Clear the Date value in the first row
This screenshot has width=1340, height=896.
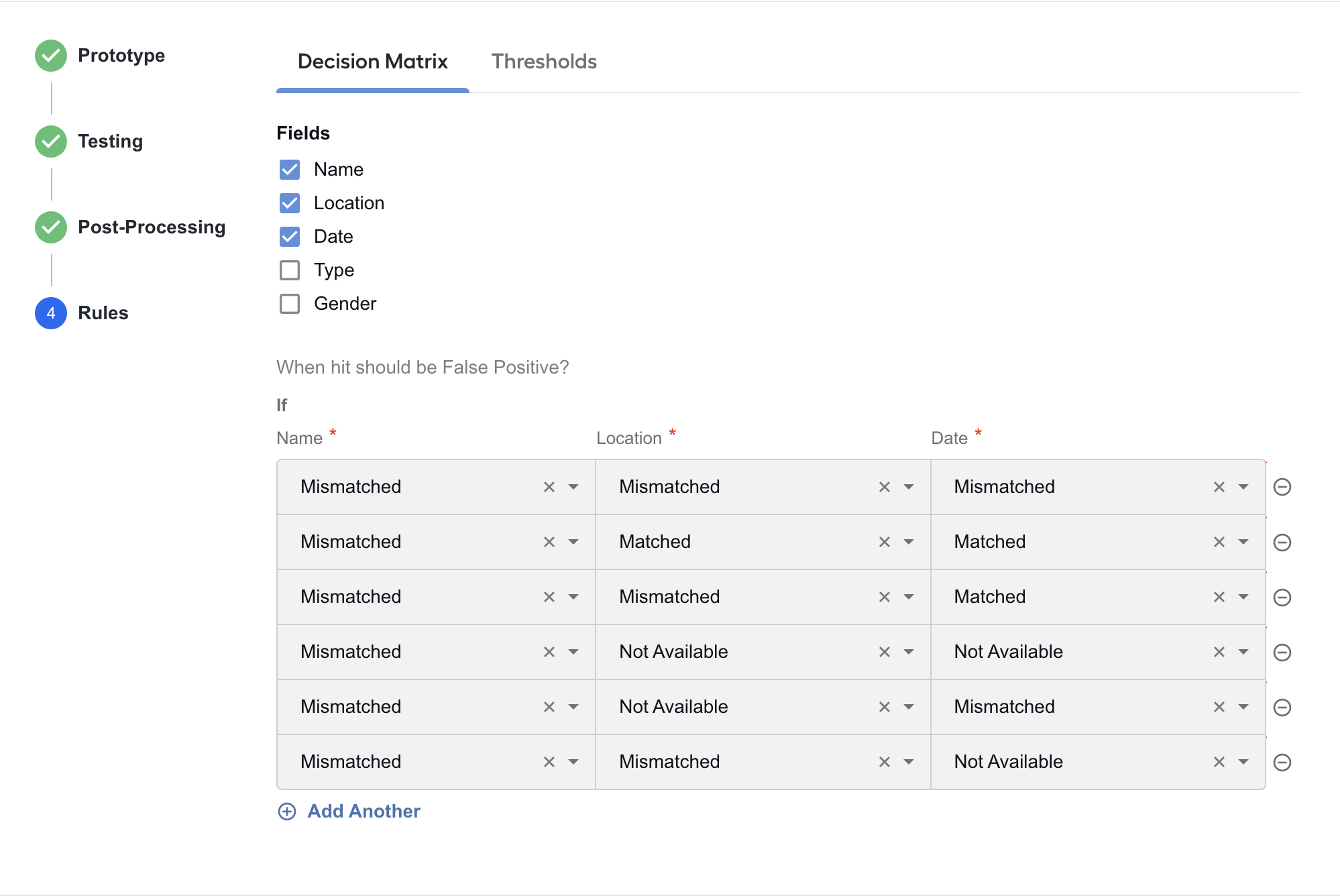tap(1219, 487)
